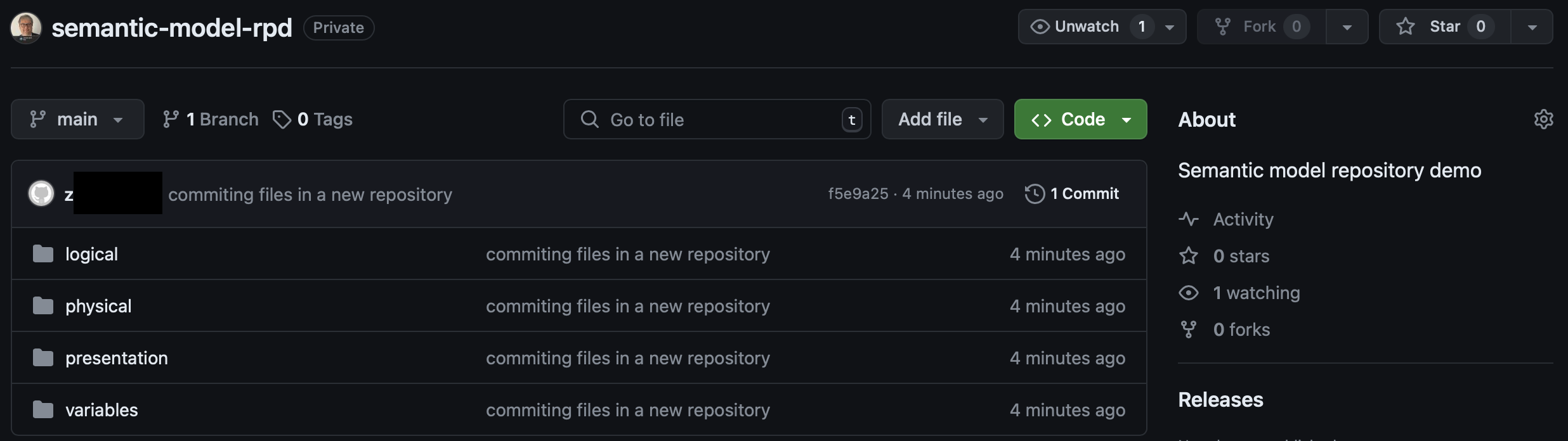Image resolution: width=1568 pixels, height=441 pixels.
Task: Open the variables folder
Action: click(x=101, y=410)
